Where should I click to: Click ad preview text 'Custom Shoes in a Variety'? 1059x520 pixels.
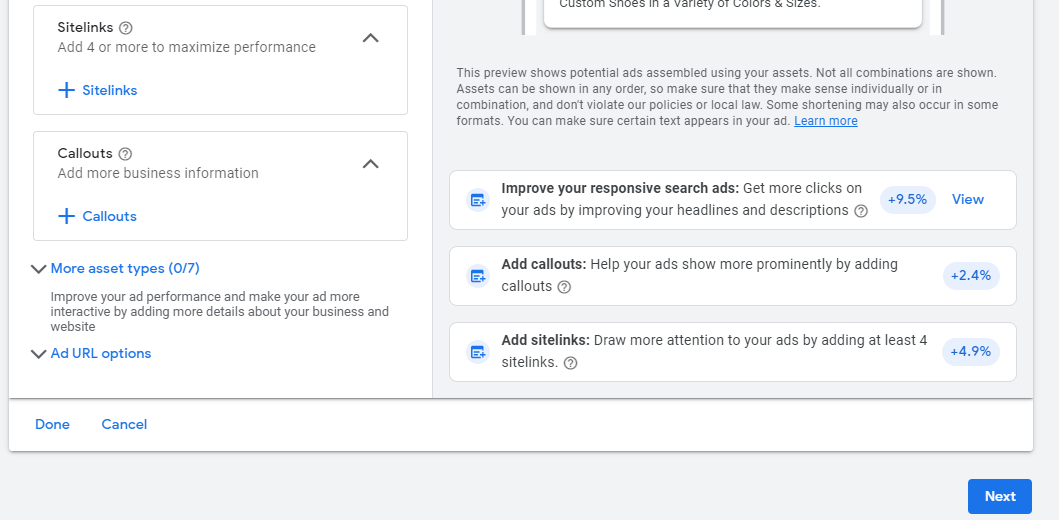click(x=690, y=4)
